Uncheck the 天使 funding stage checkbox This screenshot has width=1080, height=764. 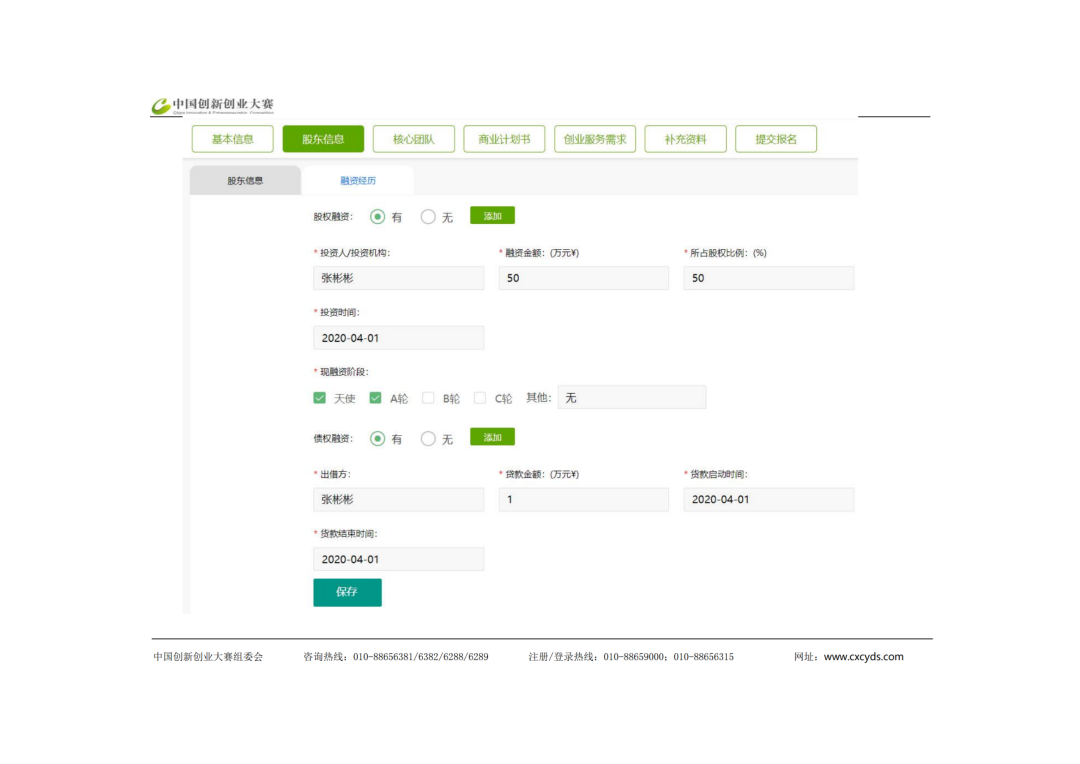(x=320, y=398)
